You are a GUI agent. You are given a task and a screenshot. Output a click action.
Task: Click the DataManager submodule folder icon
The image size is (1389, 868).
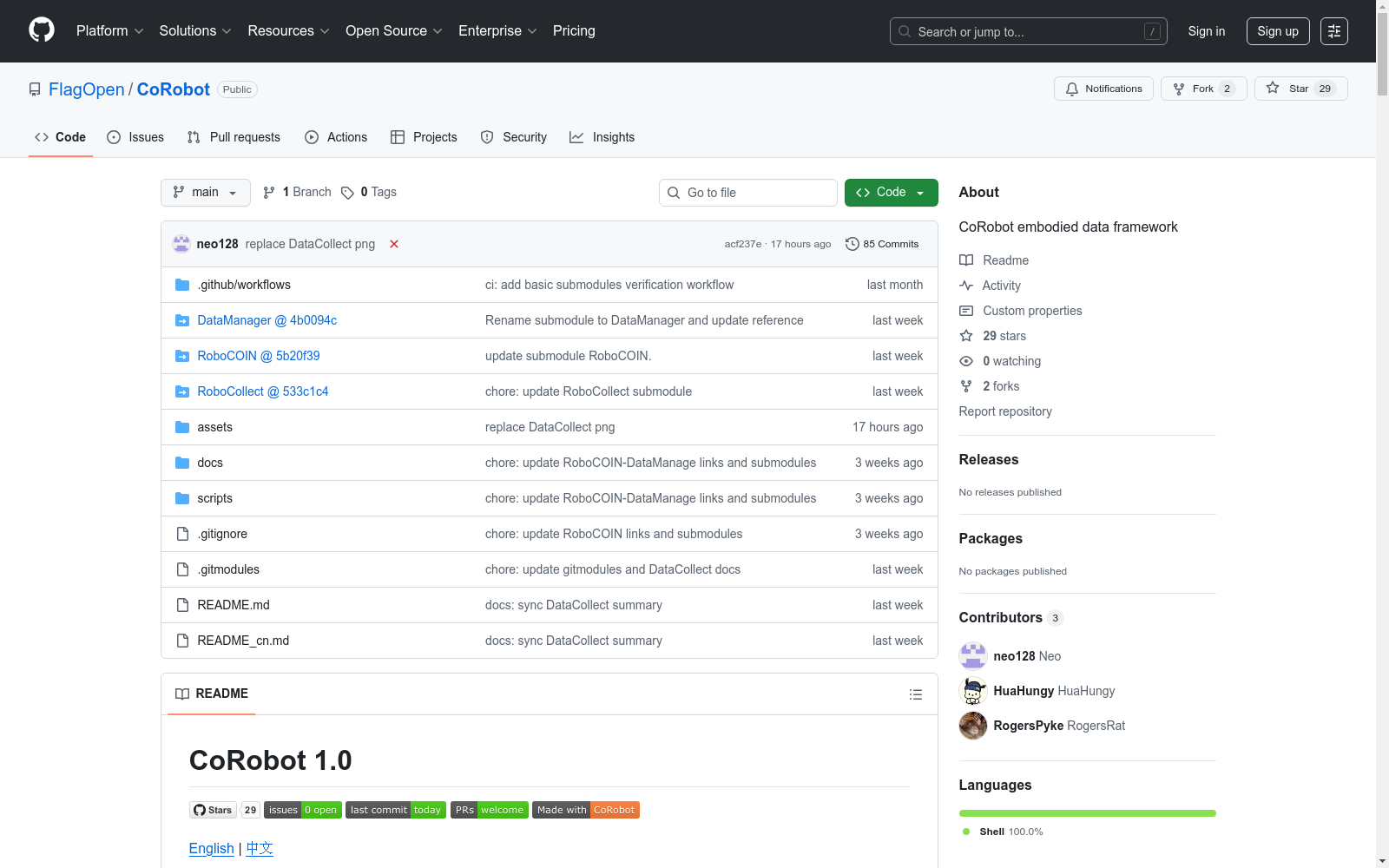click(182, 320)
